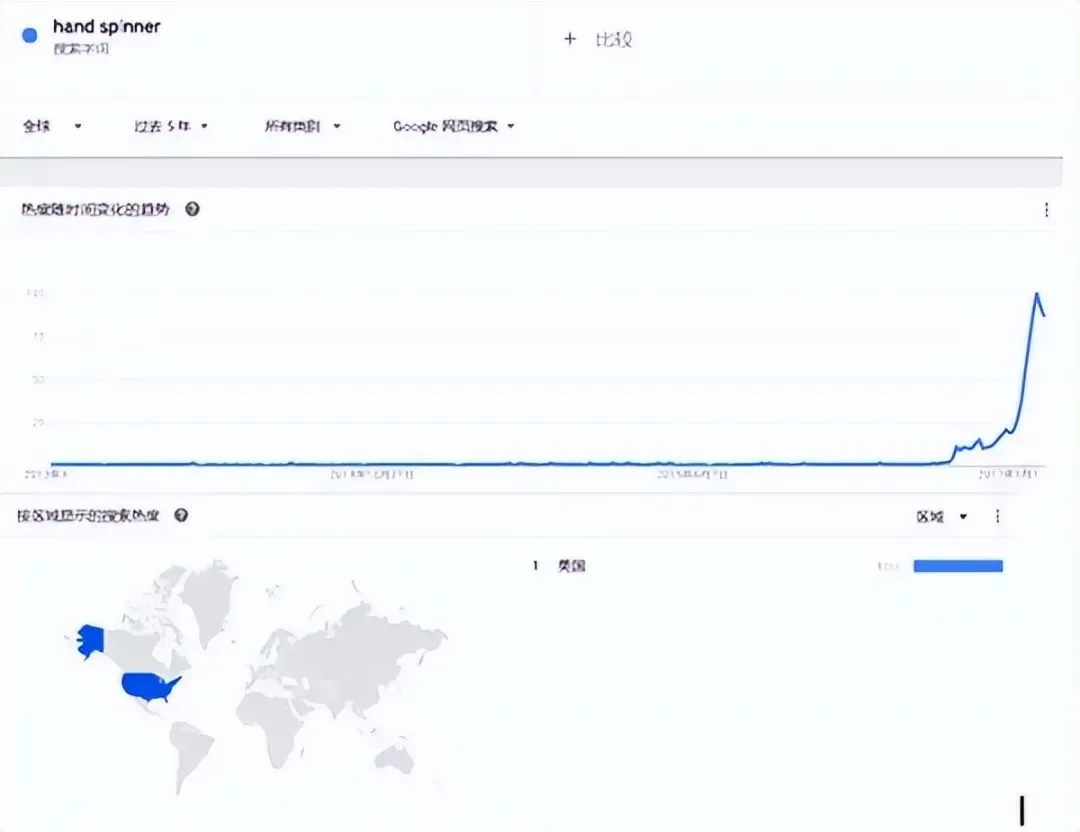The width and height of the screenshot is (1080, 832).
Task: Click the blue dot beside hand spinner
Action: pyautogui.click(x=30, y=34)
